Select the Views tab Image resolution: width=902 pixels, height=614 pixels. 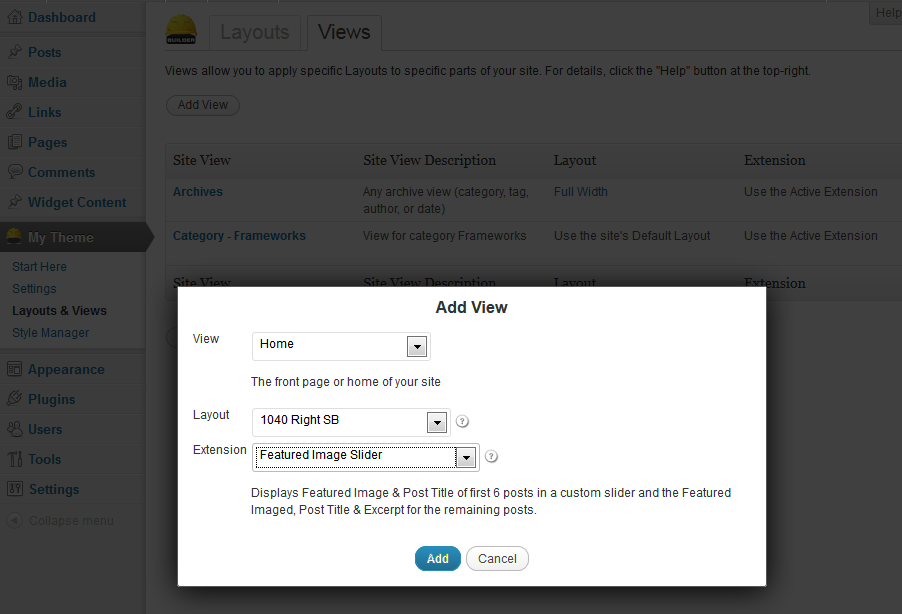point(344,32)
